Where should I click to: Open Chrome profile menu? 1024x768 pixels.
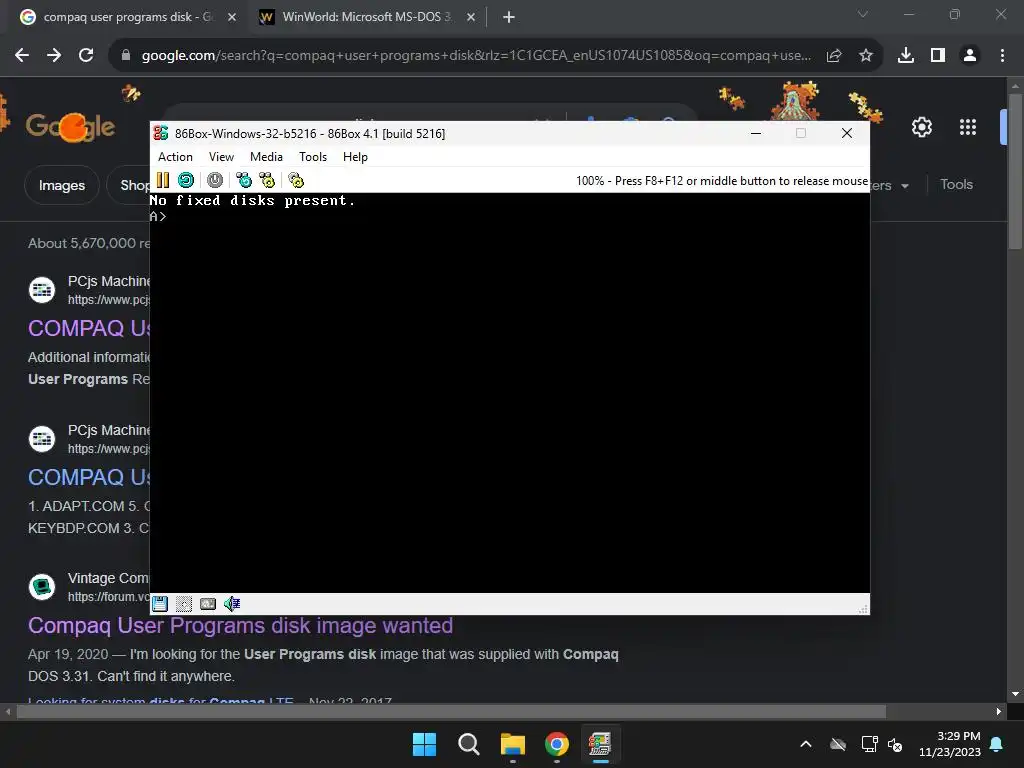[x=970, y=56]
